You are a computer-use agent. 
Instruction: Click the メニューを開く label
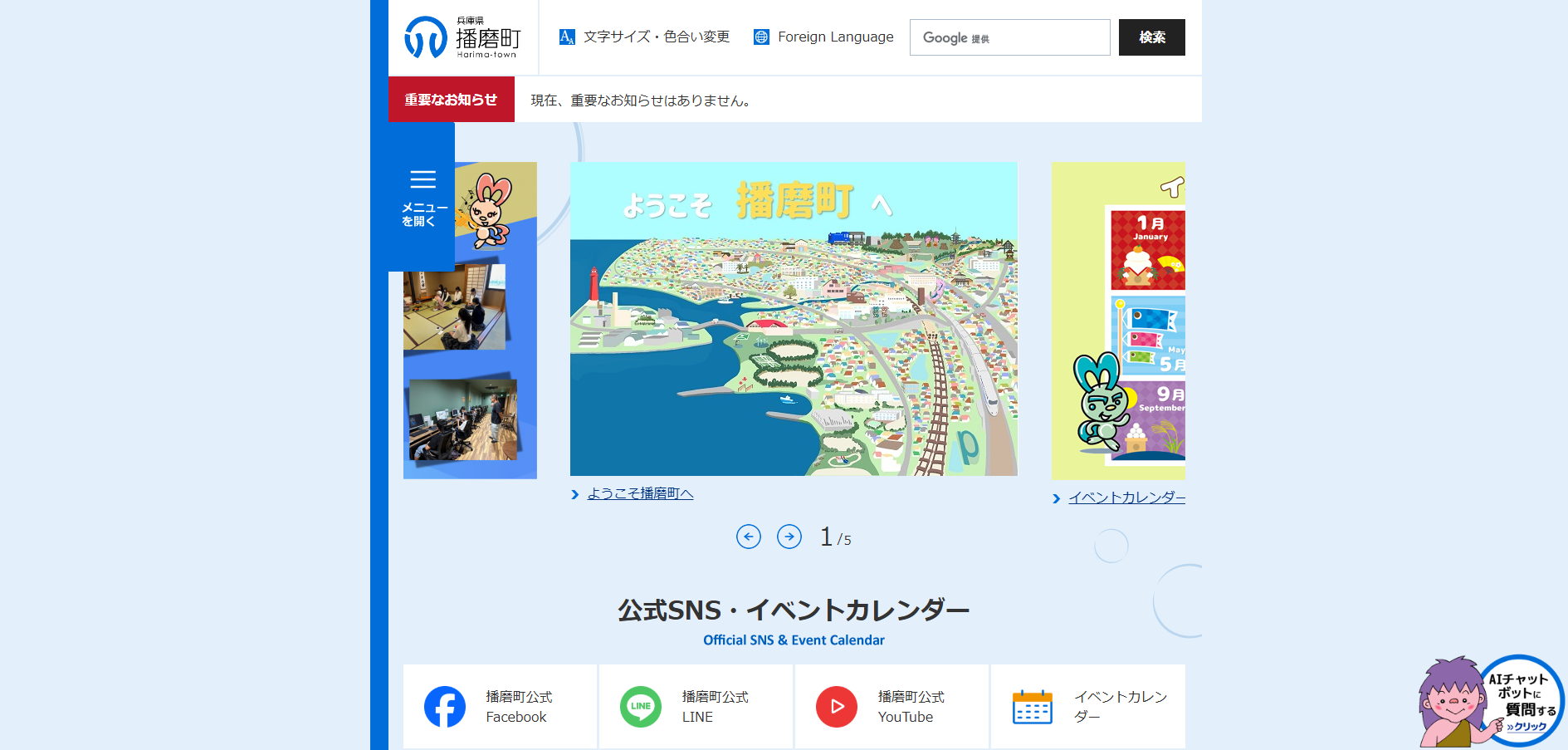point(424,214)
